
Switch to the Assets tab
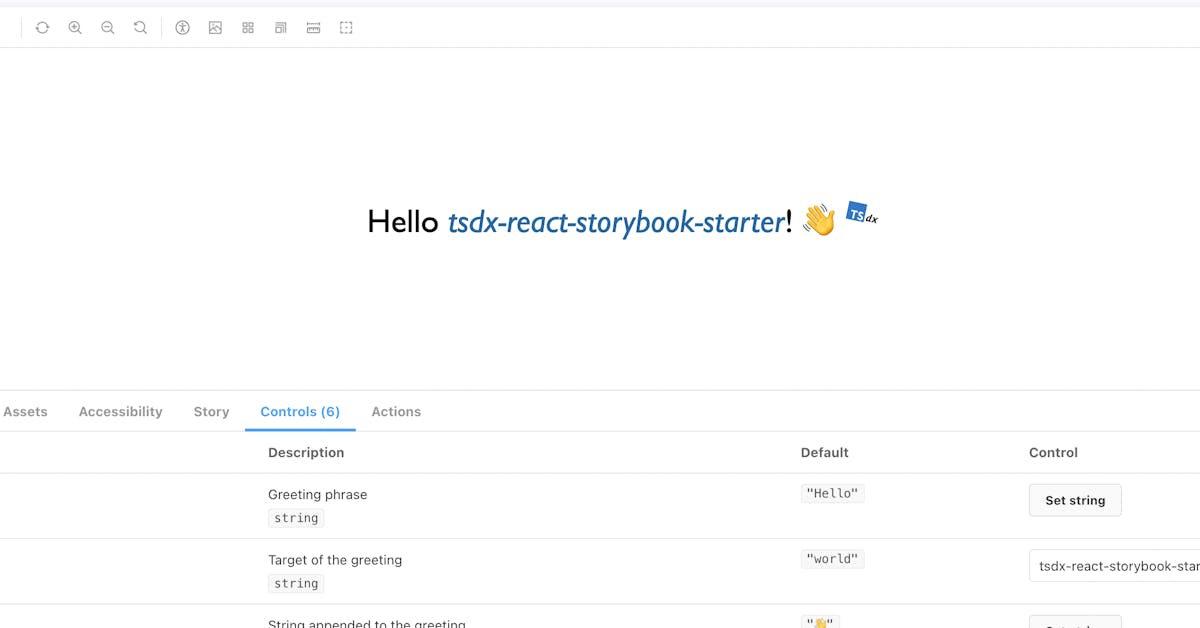[x=25, y=412]
